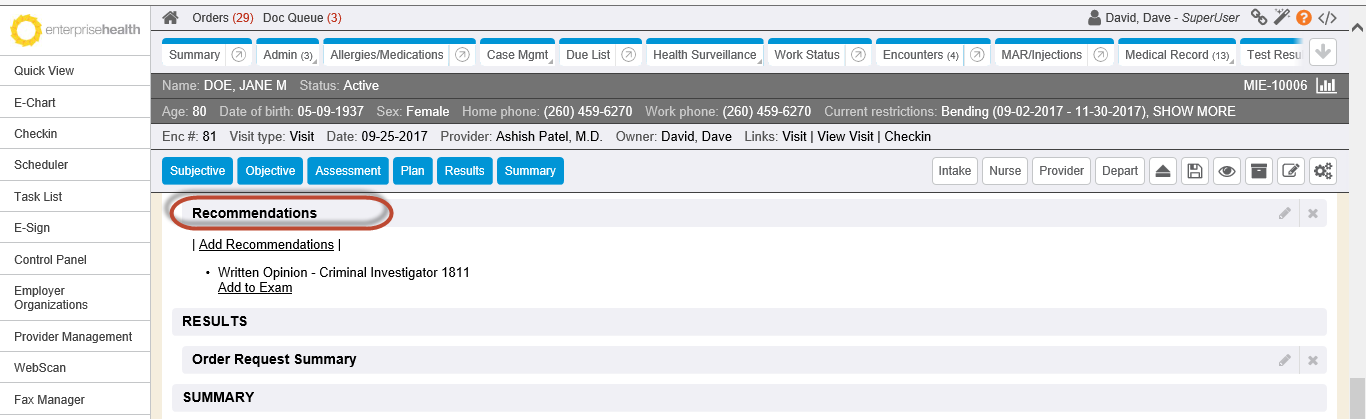Click the chain link icon in header
Image resolution: width=1366 pixels, height=419 pixels.
point(1259,18)
